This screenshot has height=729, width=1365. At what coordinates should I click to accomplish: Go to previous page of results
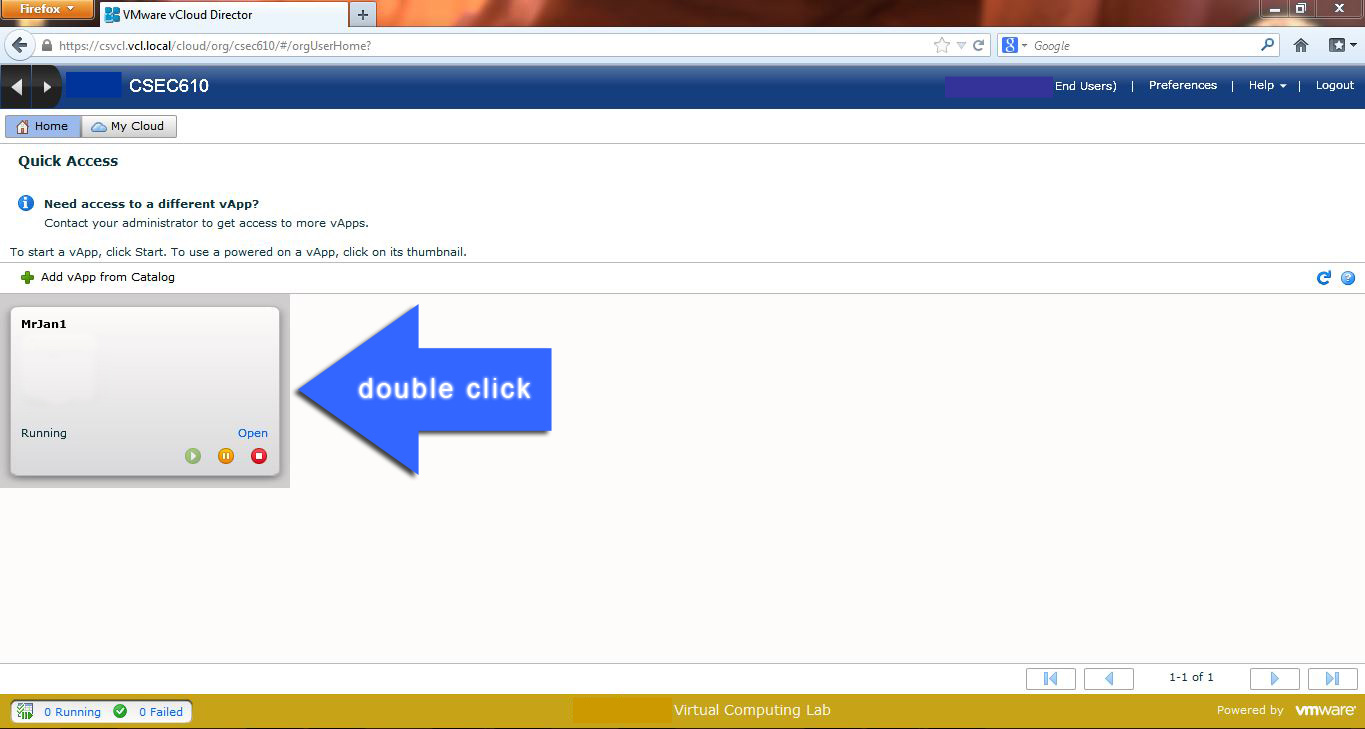coord(1109,678)
